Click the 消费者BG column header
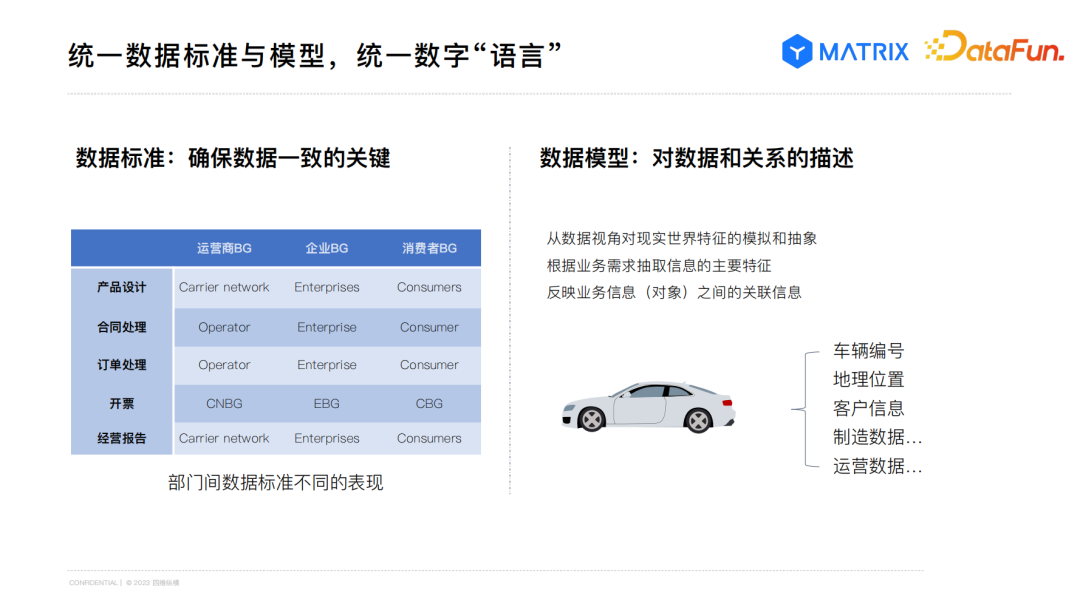Screen dimensions: 1080x607 429,248
